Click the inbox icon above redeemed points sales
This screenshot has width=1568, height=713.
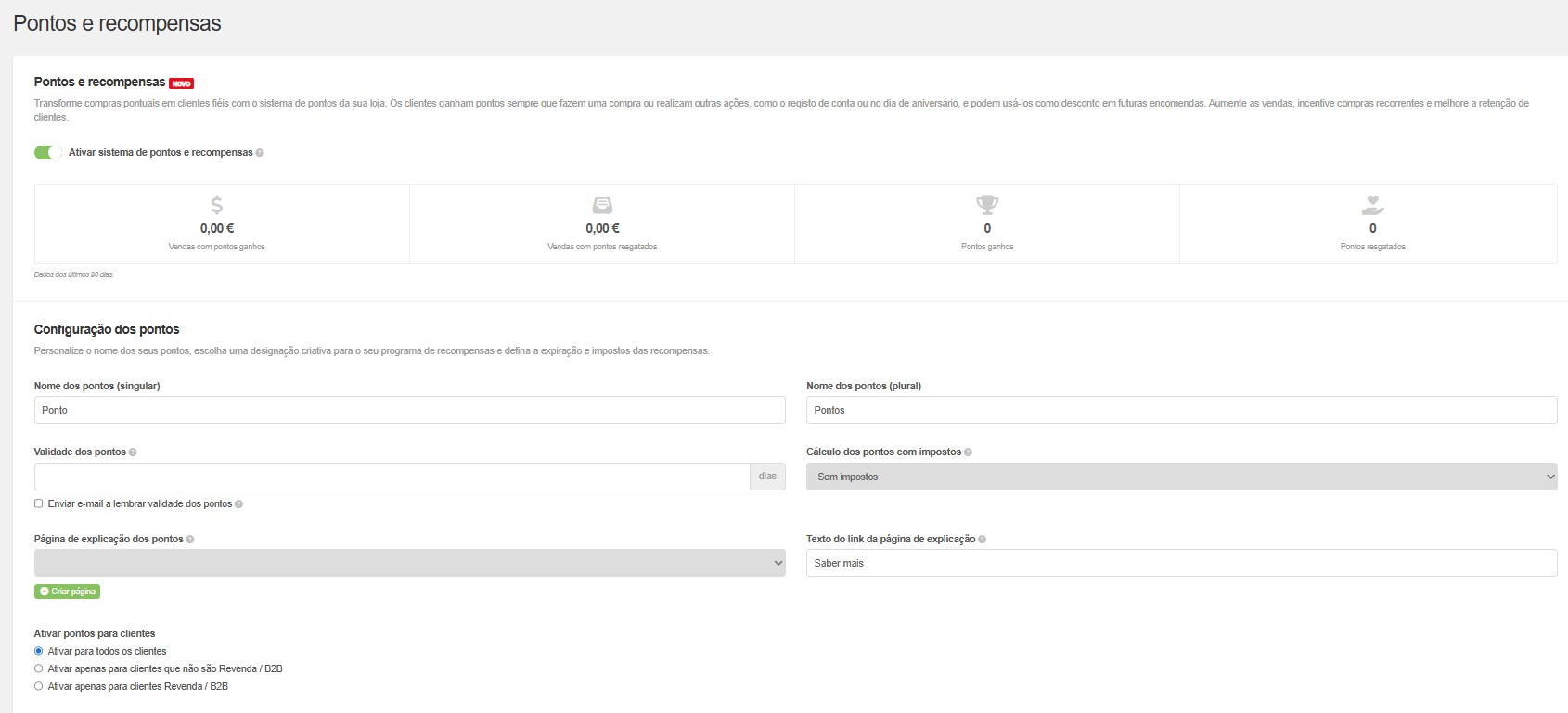click(x=602, y=205)
